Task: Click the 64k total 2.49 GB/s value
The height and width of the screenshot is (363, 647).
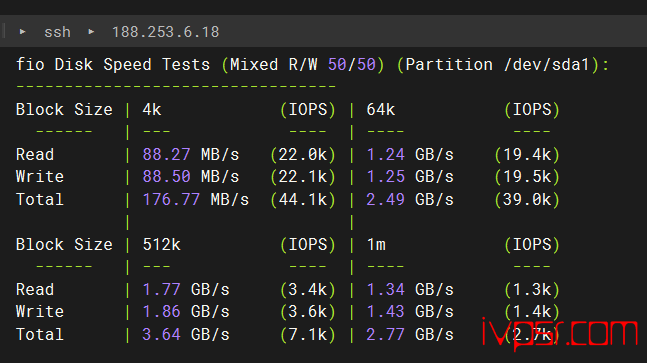Action: (410, 200)
